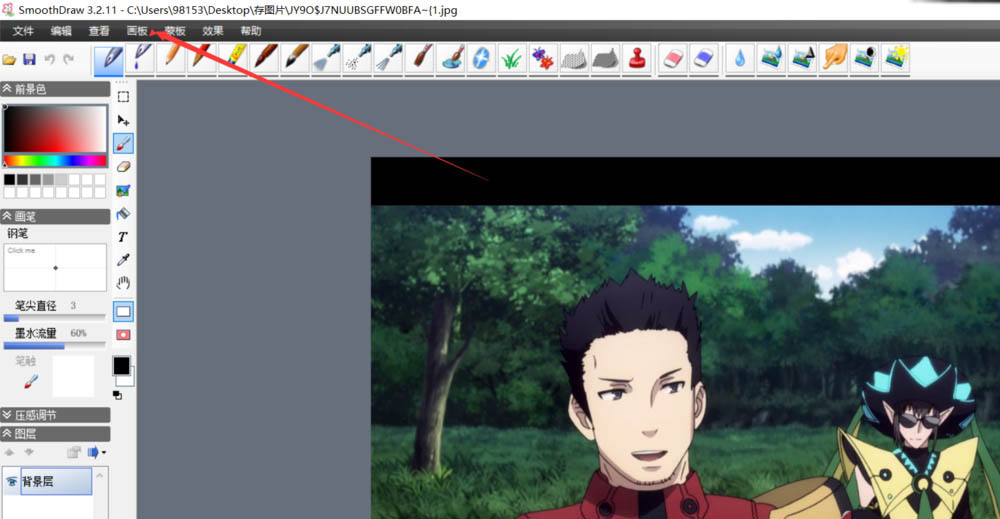Click the open file folder icon
Viewport: 1000px width, 519px height.
pyautogui.click(x=9, y=59)
